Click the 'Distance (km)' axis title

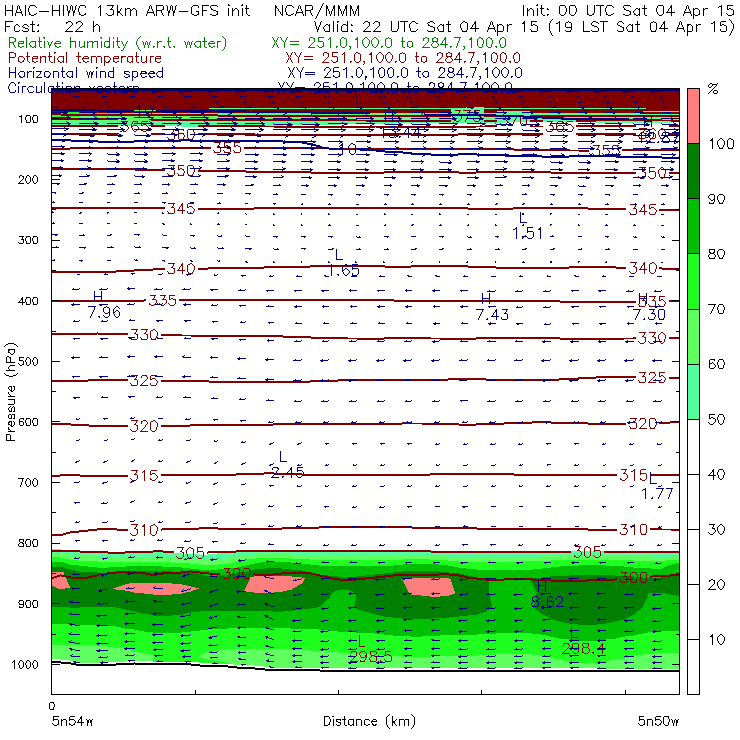tap(369, 721)
